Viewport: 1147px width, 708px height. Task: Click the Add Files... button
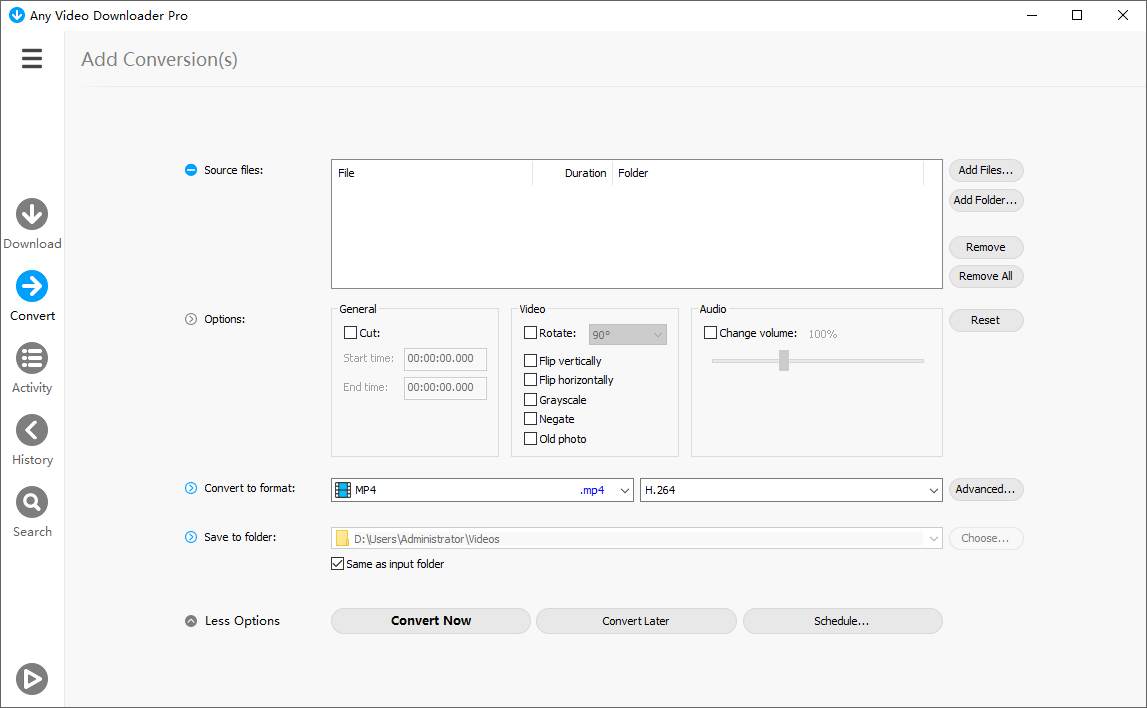[985, 170]
